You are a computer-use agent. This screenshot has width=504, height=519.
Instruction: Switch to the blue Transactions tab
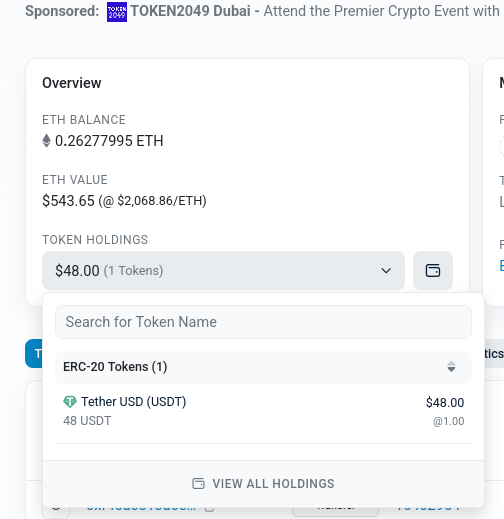34,354
